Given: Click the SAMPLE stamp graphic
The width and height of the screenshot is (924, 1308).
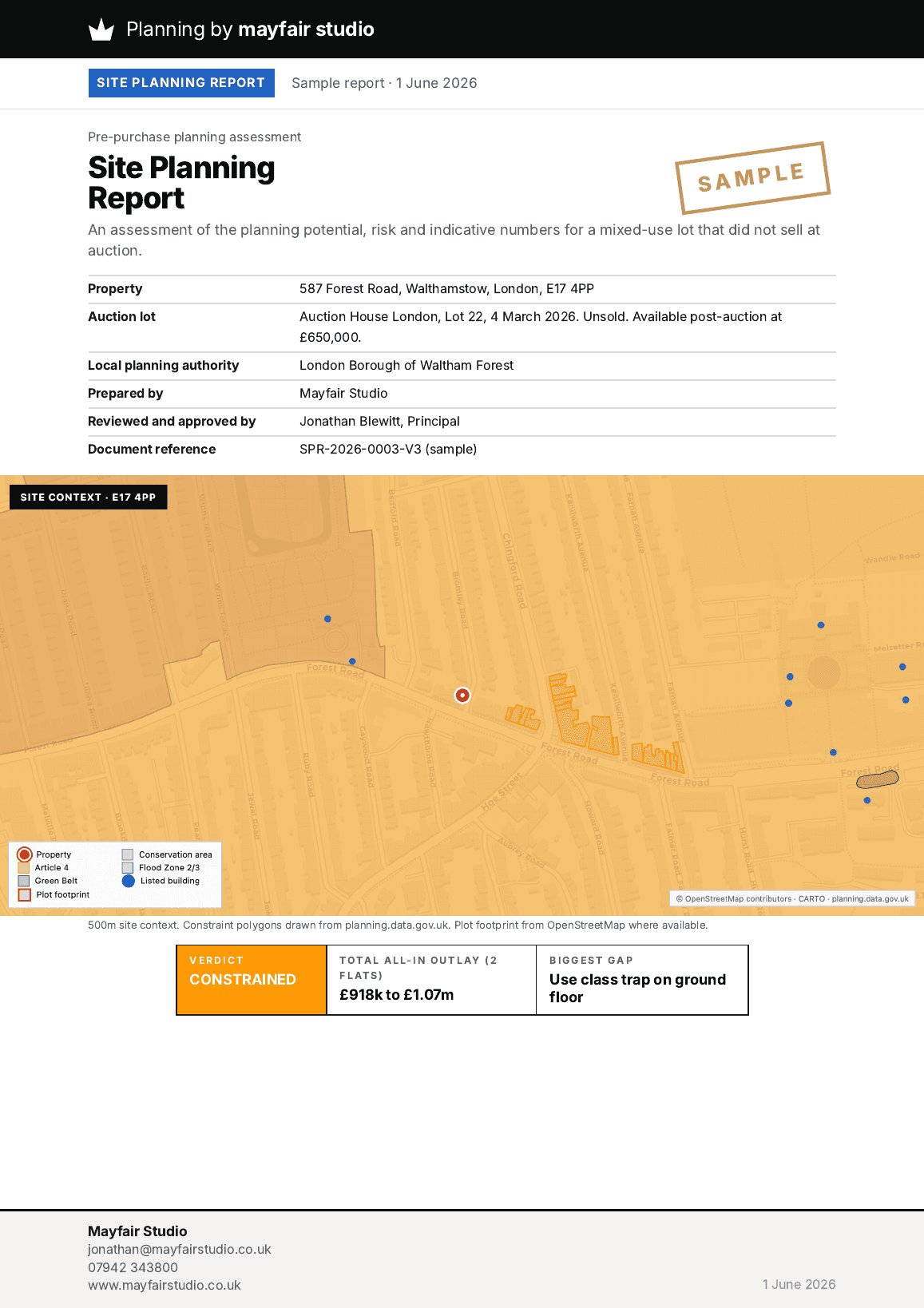Looking at the screenshot, I should pos(752,178).
